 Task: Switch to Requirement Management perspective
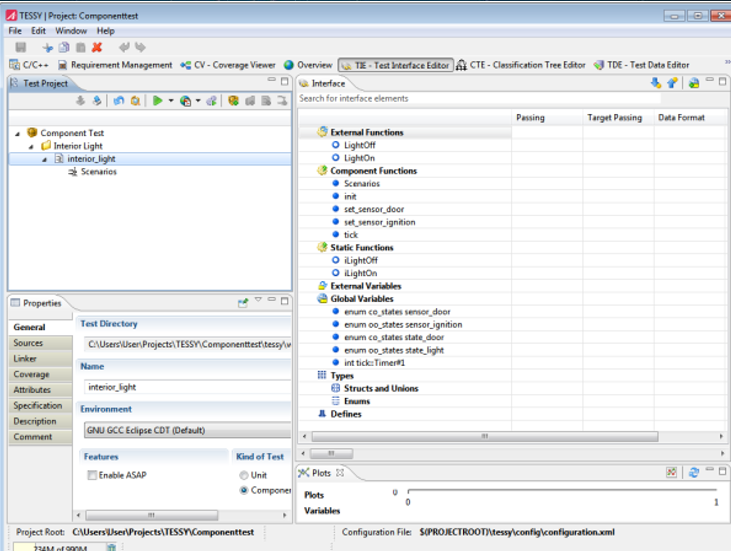point(115,65)
